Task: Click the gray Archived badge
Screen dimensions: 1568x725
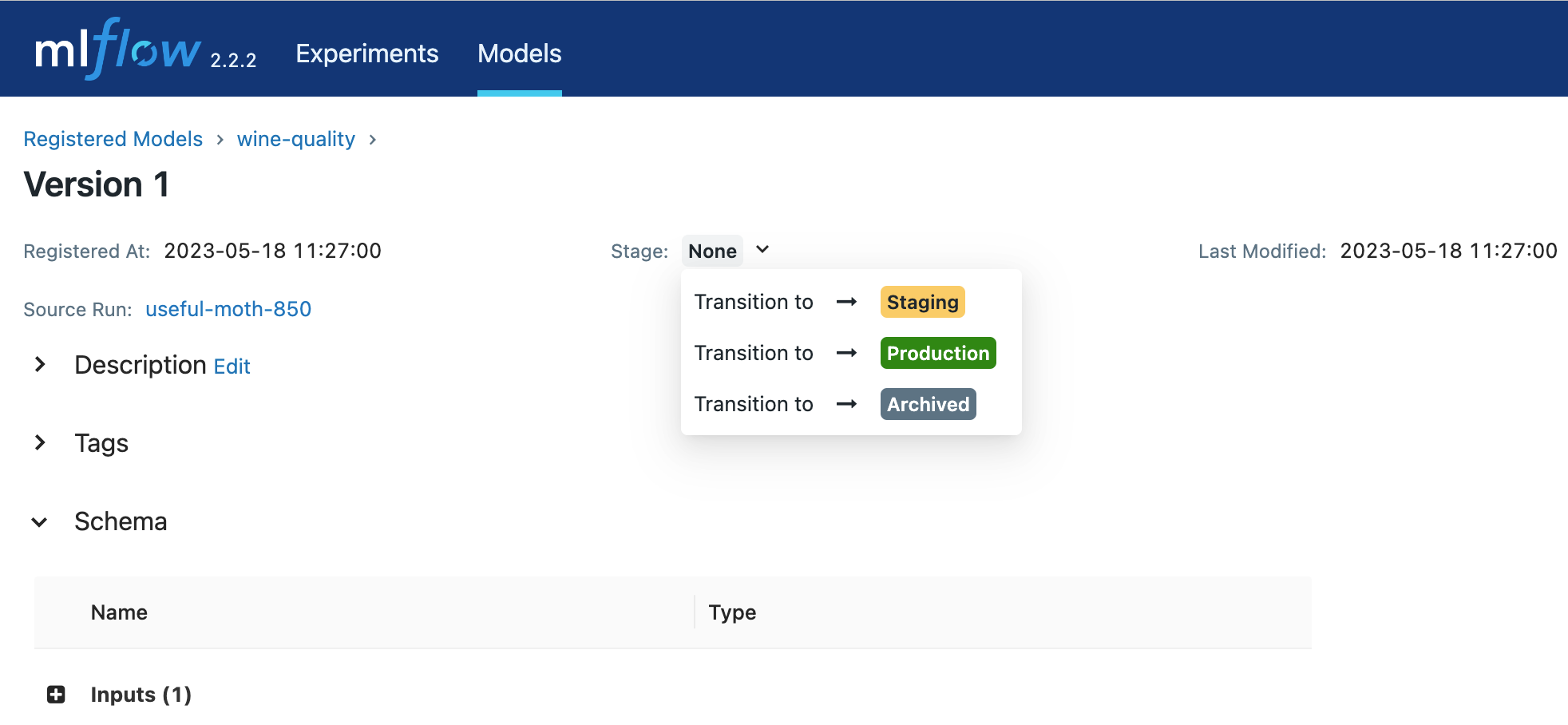Action: tap(929, 404)
